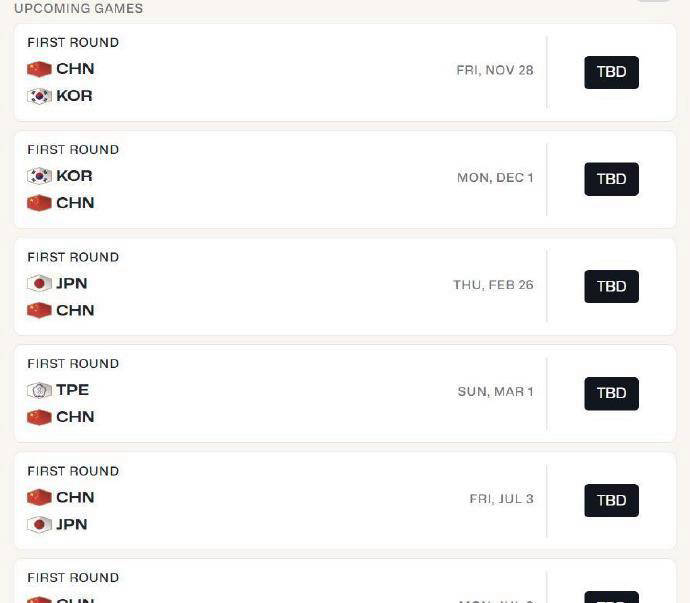Click TBD button for Sun, Mar 1 game

[x=611, y=393]
